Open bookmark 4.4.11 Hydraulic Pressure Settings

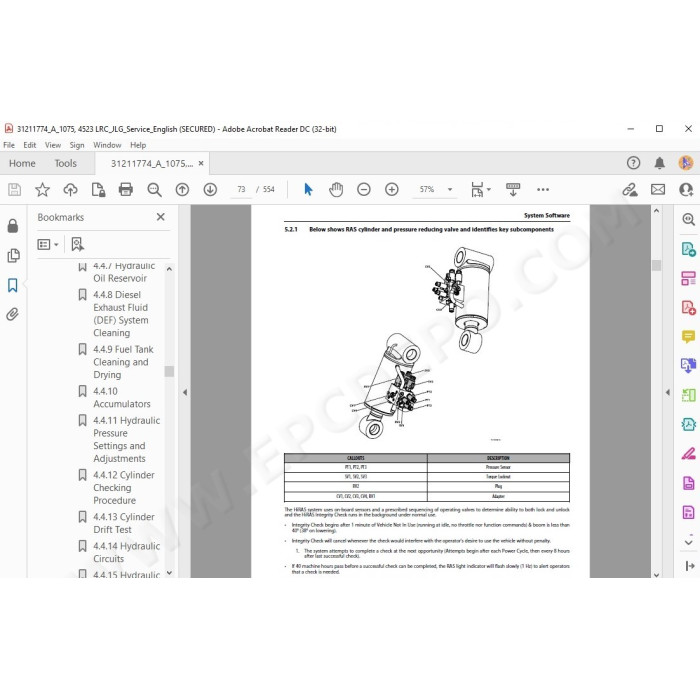(x=126, y=439)
